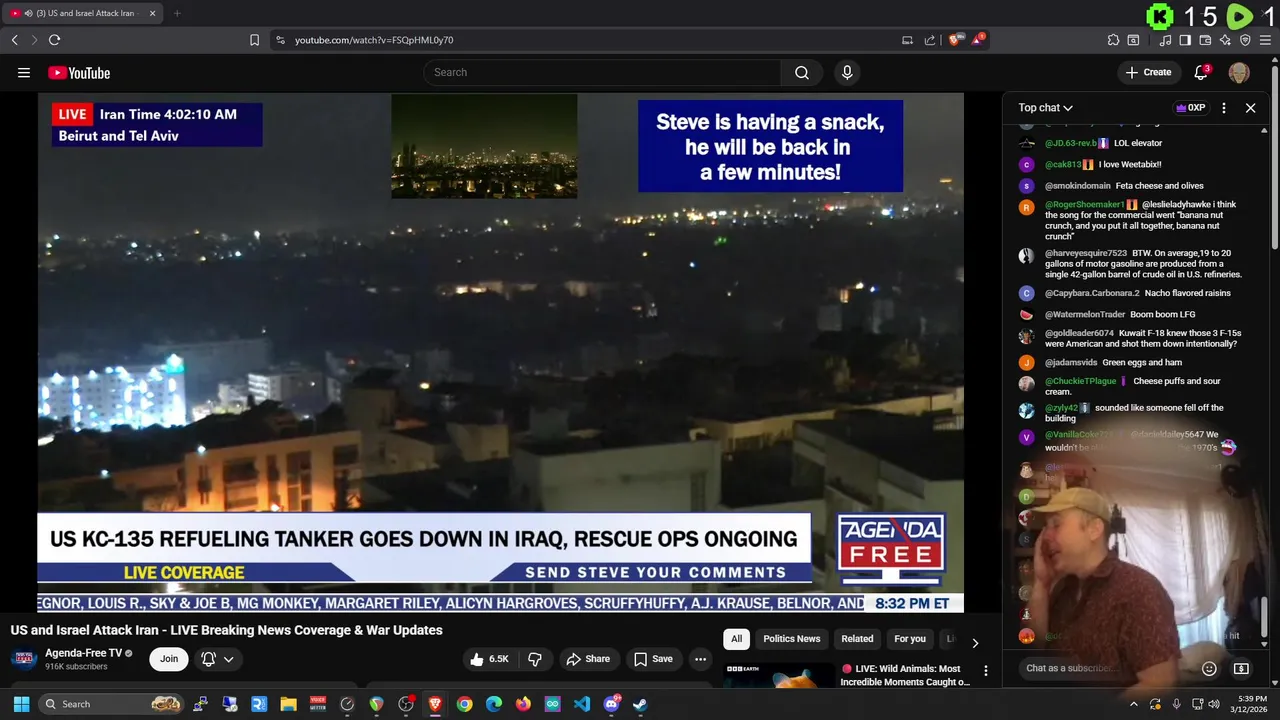The height and width of the screenshot is (720, 1280).
Task: Open the Brave Rewards triangle icon
Action: pyautogui.click(x=979, y=40)
